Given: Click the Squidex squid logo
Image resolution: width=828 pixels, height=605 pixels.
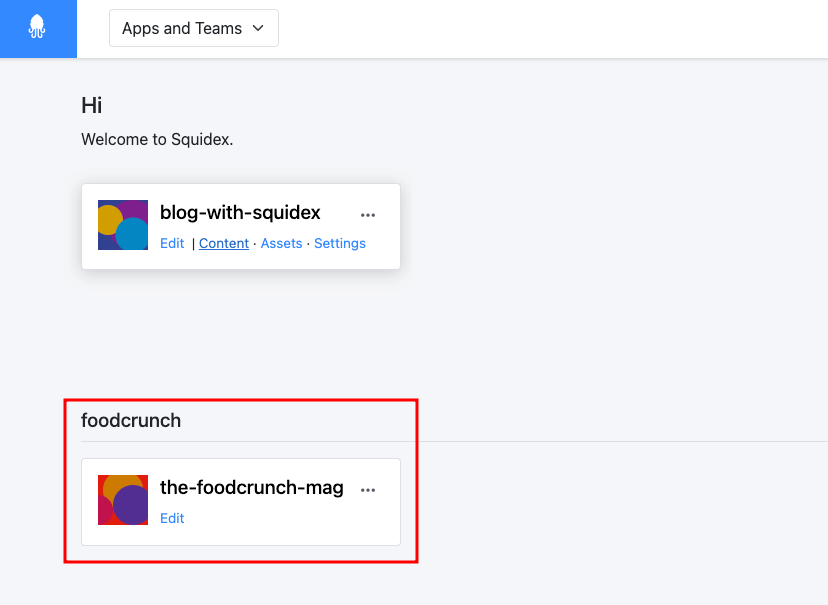Looking at the screenshot, I should [x=37, y=26].
